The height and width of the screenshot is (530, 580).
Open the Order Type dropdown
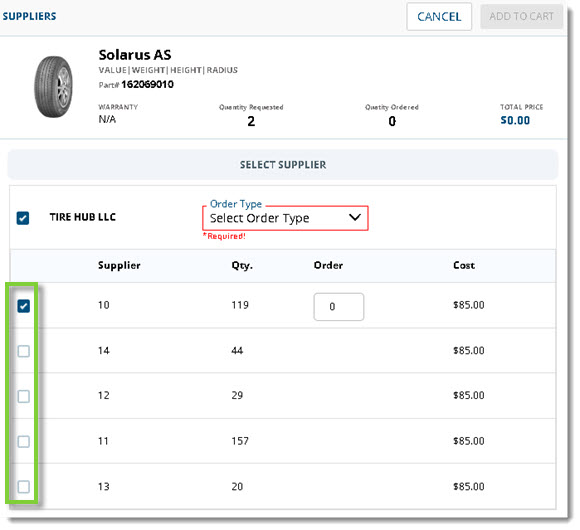[285, 218]
